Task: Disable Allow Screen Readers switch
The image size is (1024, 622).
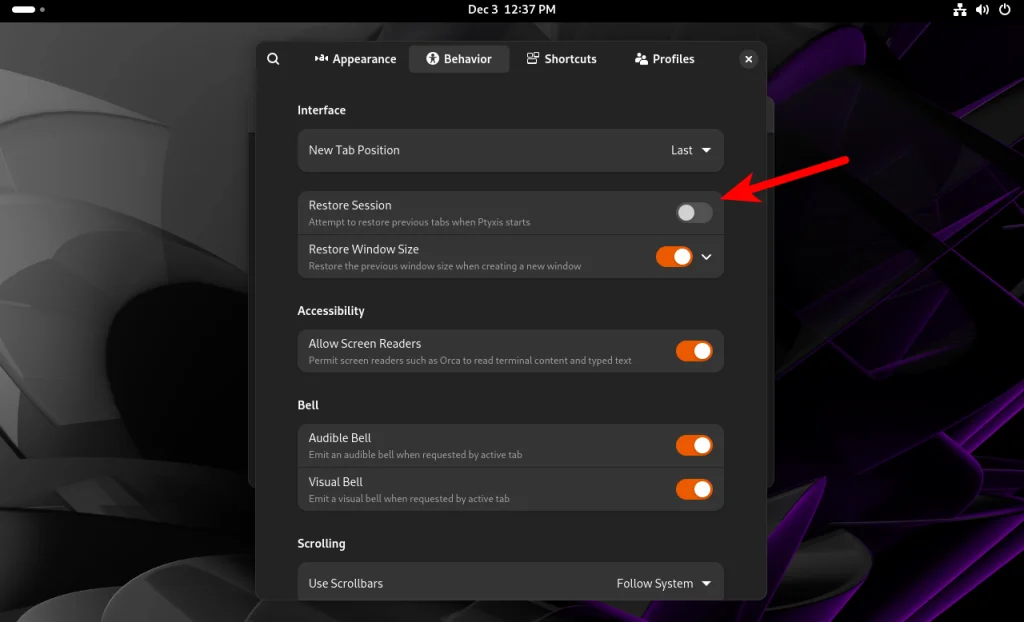Action: point(694,351)
